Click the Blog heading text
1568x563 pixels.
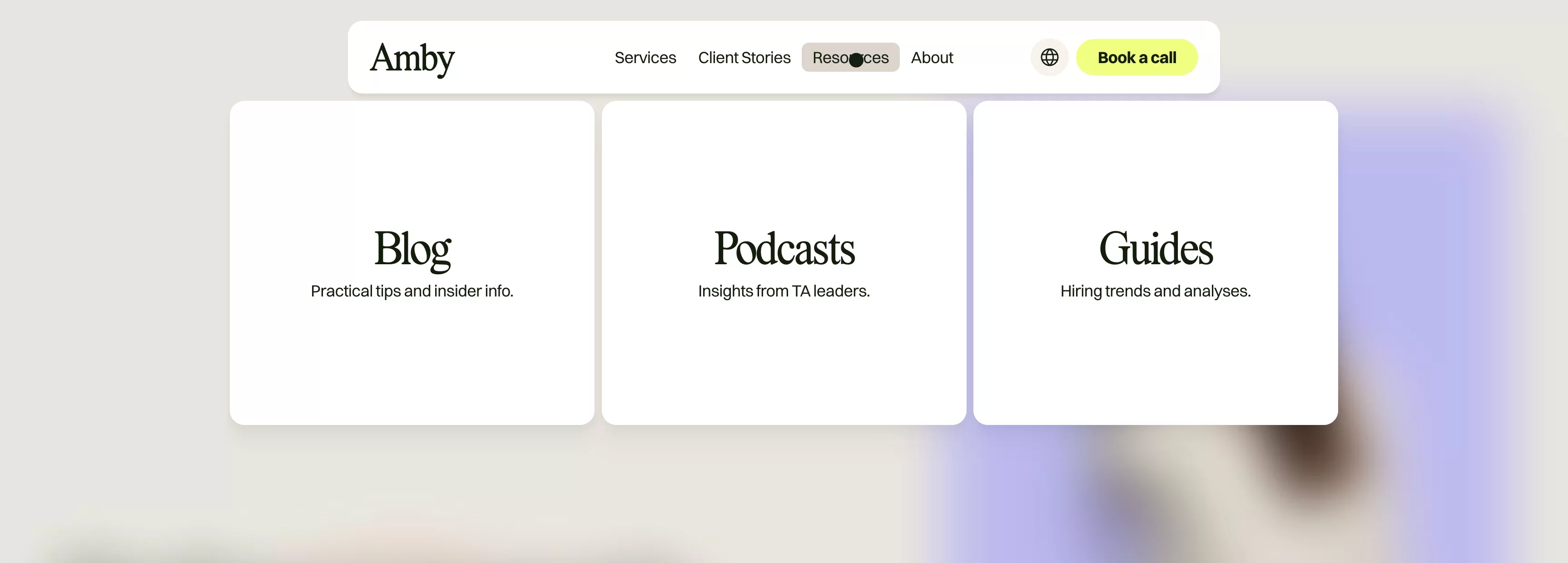tap(412, 248)
